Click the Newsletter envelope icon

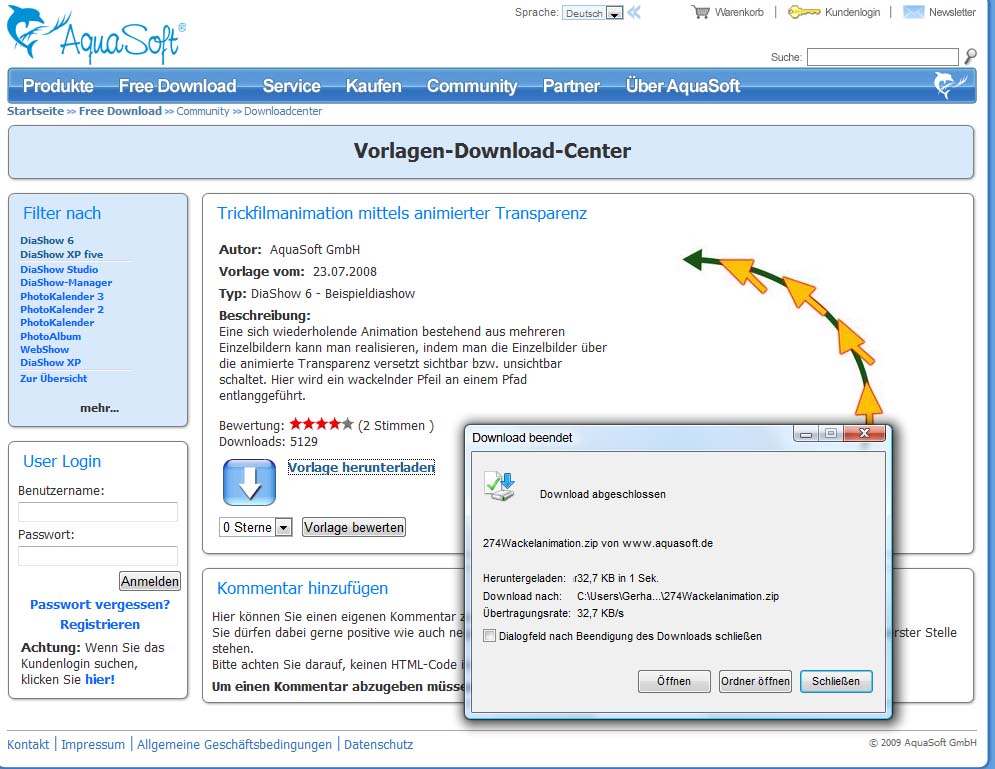click(x=912, y=12)
